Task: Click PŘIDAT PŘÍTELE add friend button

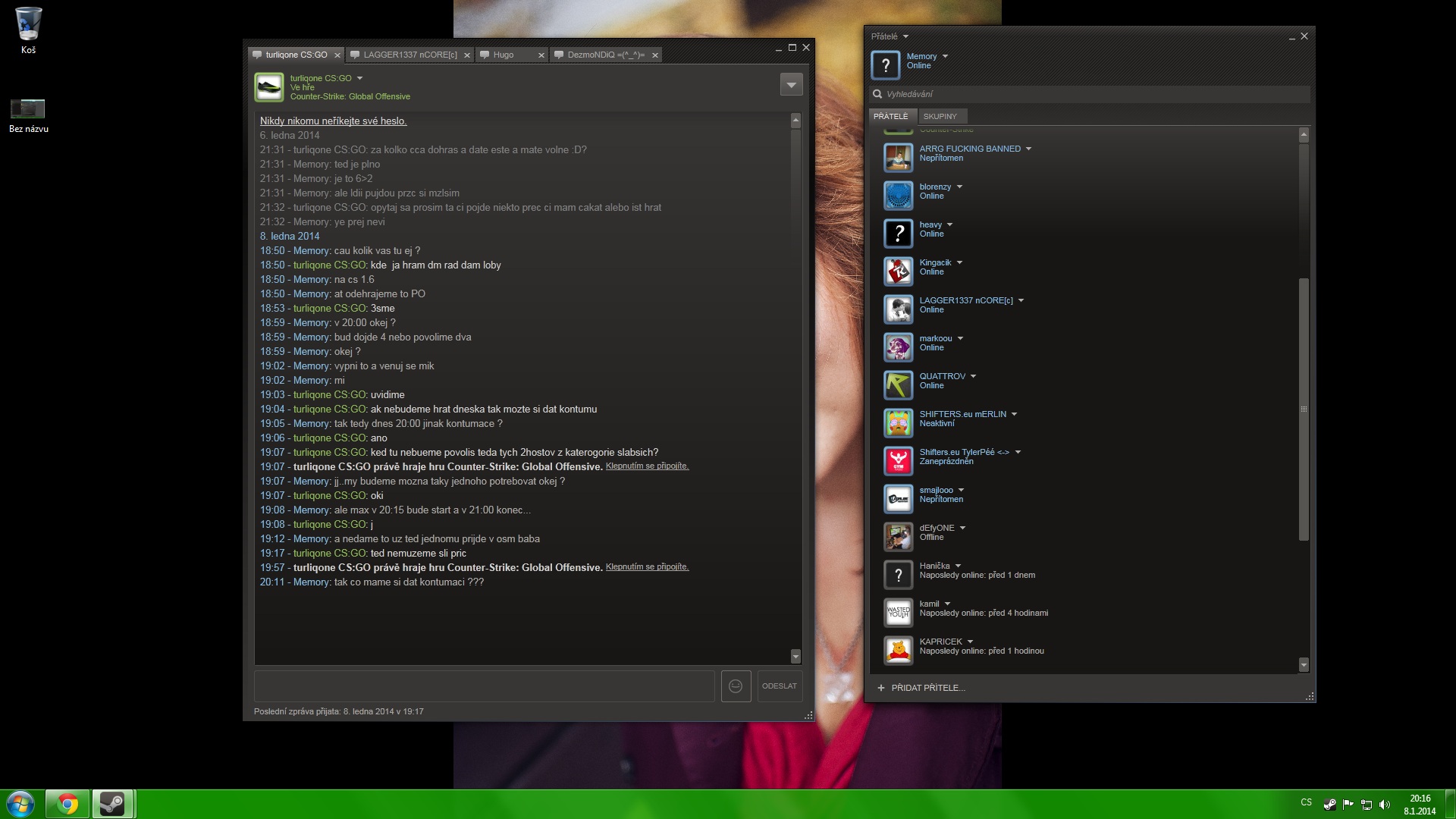Action: [921, 688]
